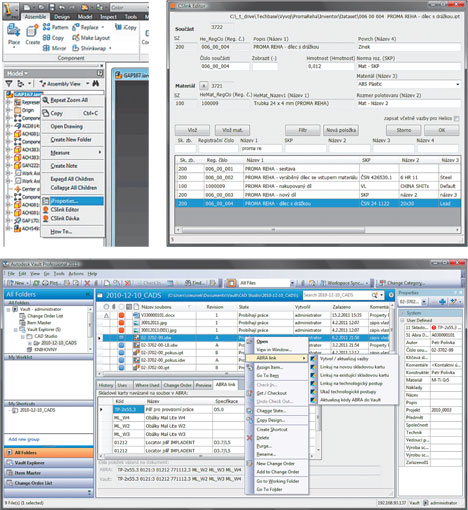Open the Model browser title dropdown
This screenshot has height=510, width=468.
[17, 73]
